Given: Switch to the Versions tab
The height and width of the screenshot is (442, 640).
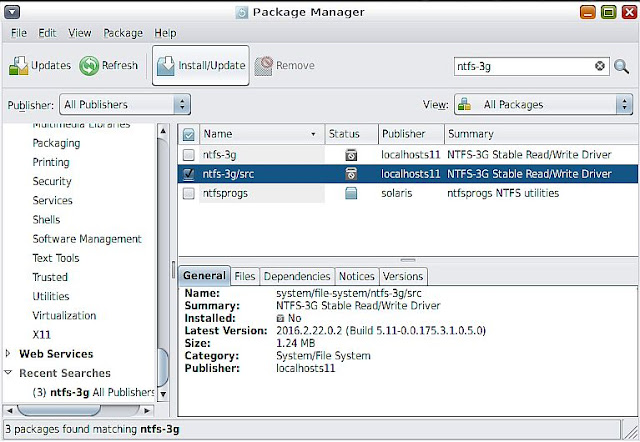Looking at the screenshot, I should click(403, 276).
